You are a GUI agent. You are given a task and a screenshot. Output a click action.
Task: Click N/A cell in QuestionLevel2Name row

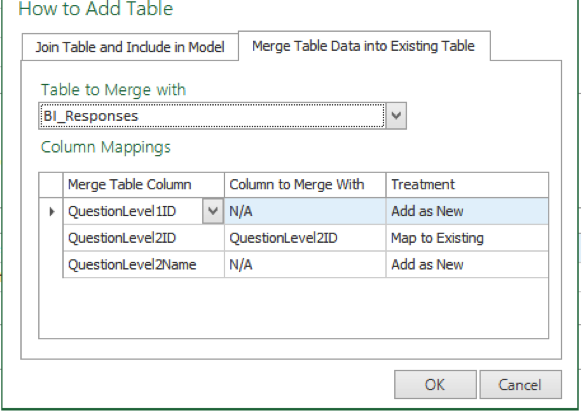click(x=305, y=265)
